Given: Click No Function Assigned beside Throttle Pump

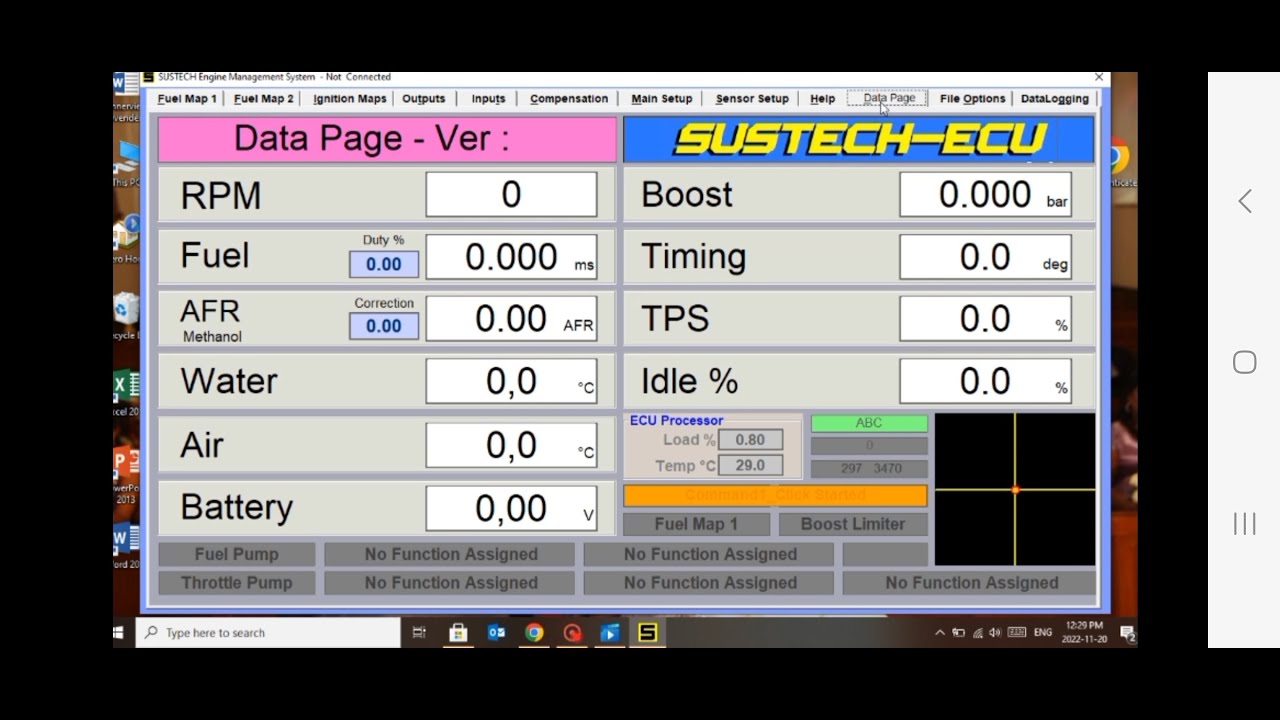Looking at the screenshot, I should [450, 583].
